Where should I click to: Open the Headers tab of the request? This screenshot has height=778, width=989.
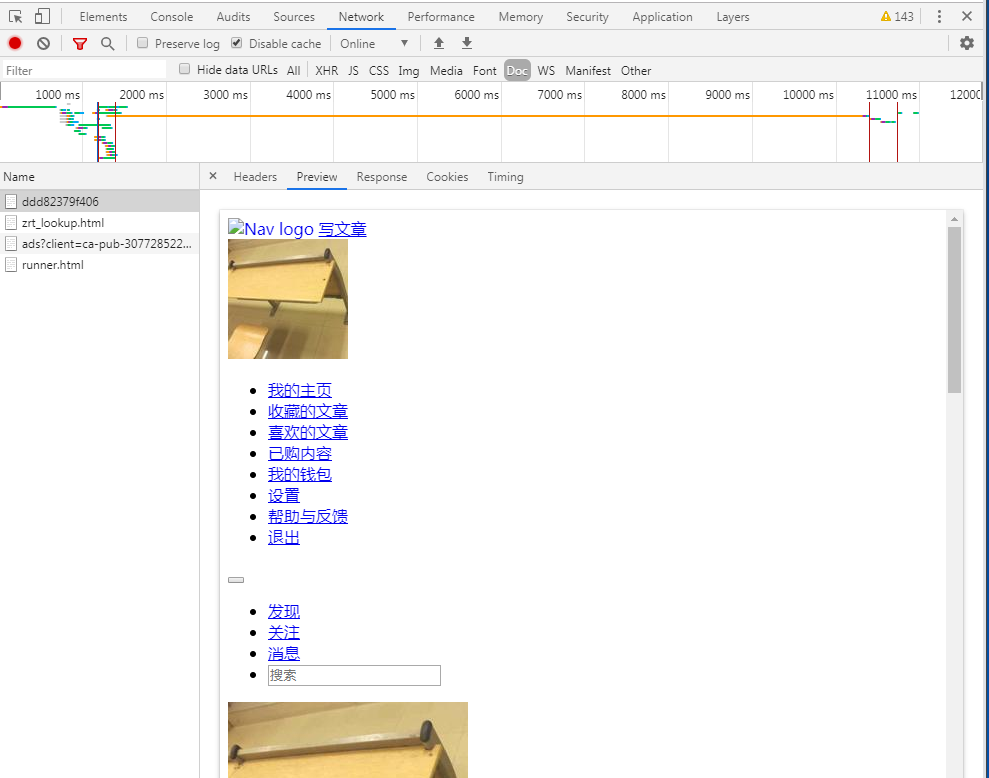255,177
